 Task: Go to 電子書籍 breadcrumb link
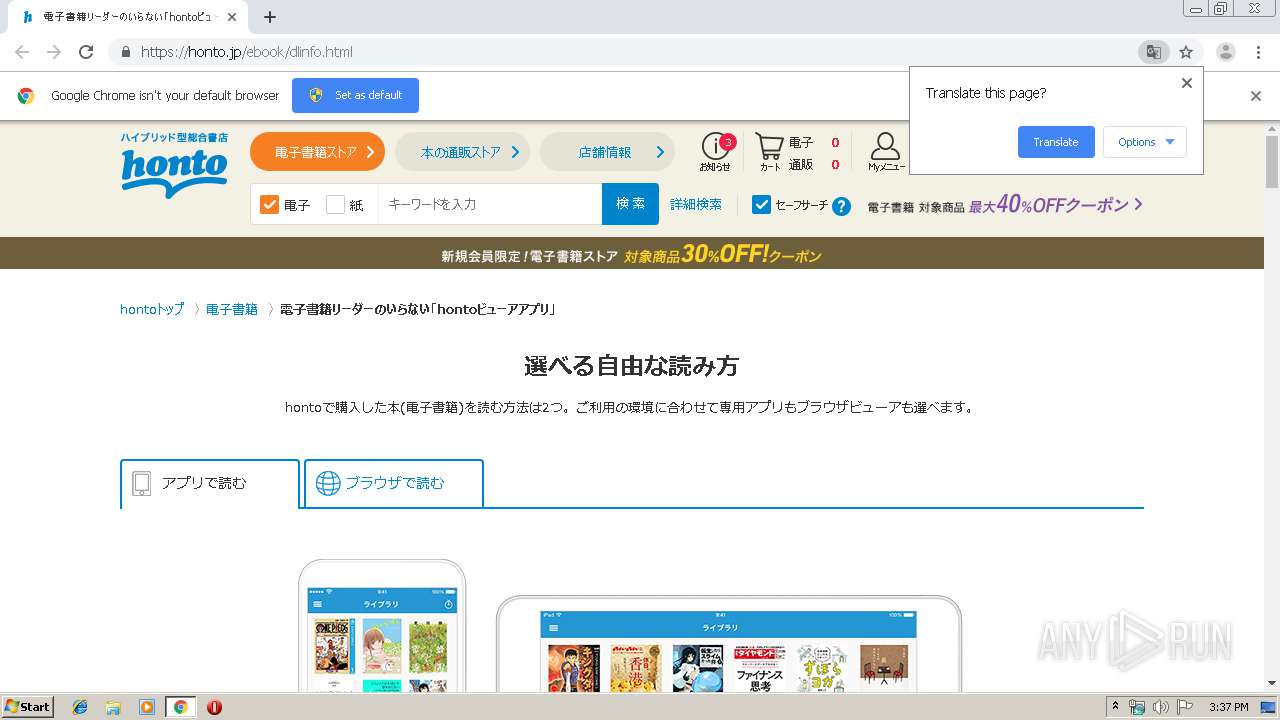[x=232, y=309]
